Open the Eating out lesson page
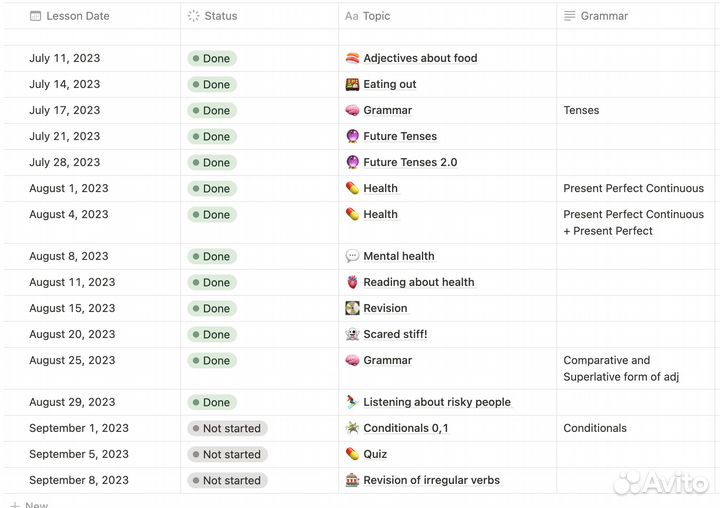Image resolution: width=720 pixels, height=508 pixels. (x=390, y=84)
